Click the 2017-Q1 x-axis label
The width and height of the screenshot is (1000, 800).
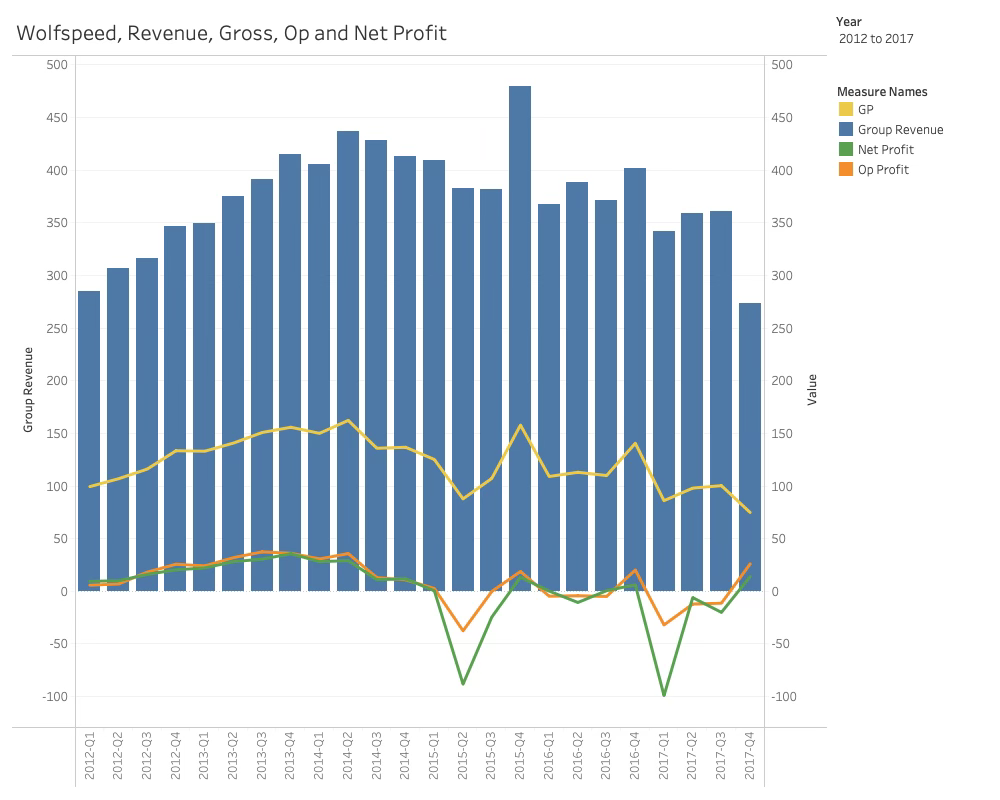pos(663,755)
